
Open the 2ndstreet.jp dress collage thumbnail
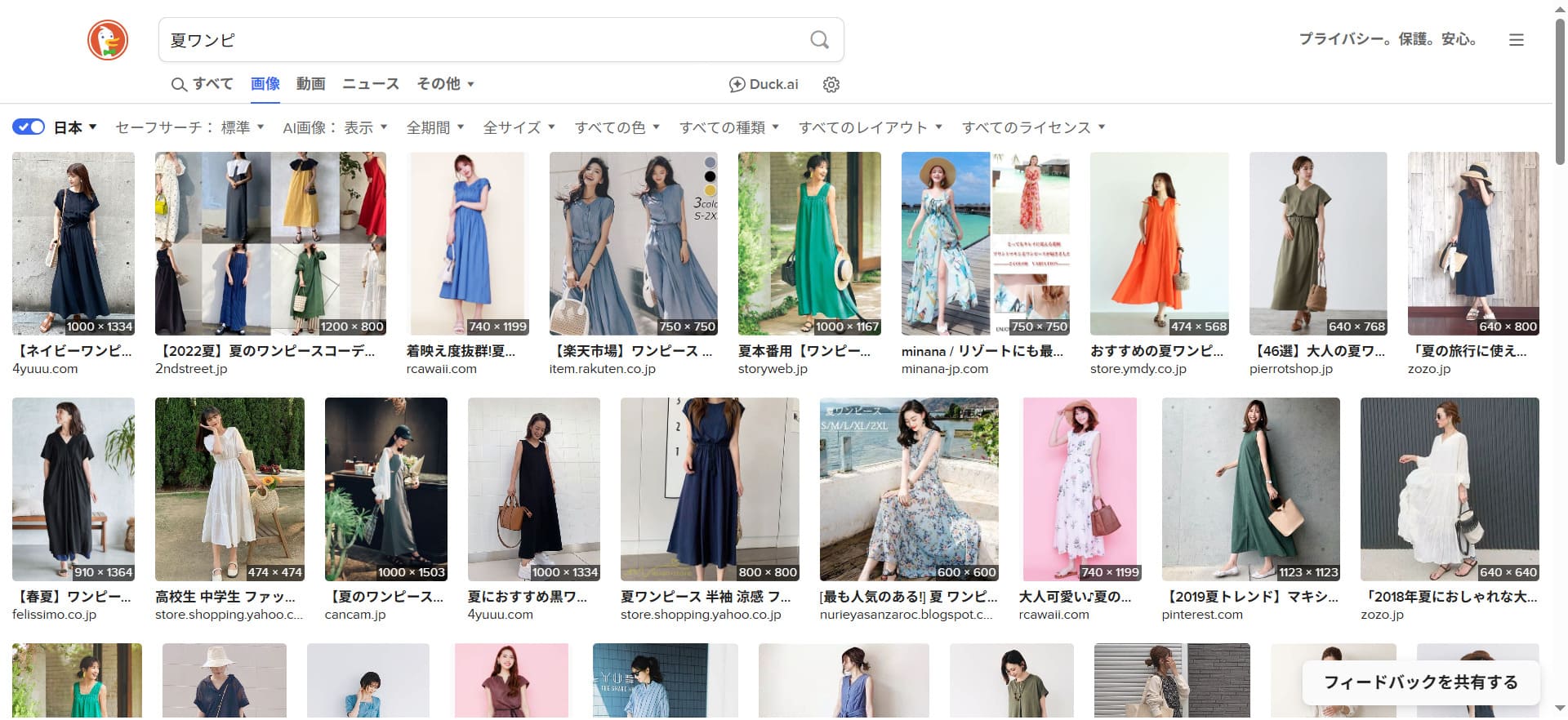point(270,243)
